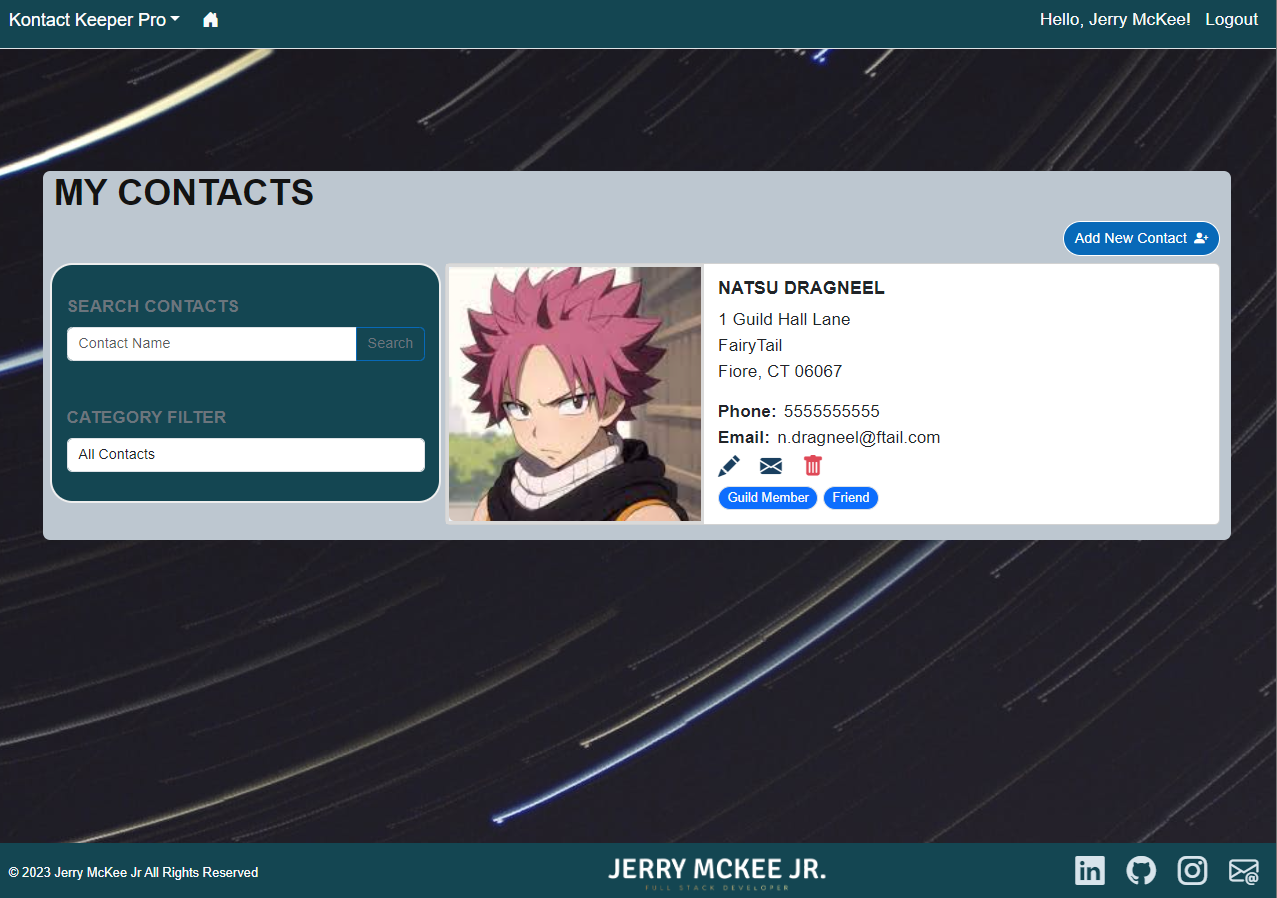Open GitHub icon in footer
Image resolution: width=1277 pixels, height=898 pixels.
click(x=1141, y=871)
